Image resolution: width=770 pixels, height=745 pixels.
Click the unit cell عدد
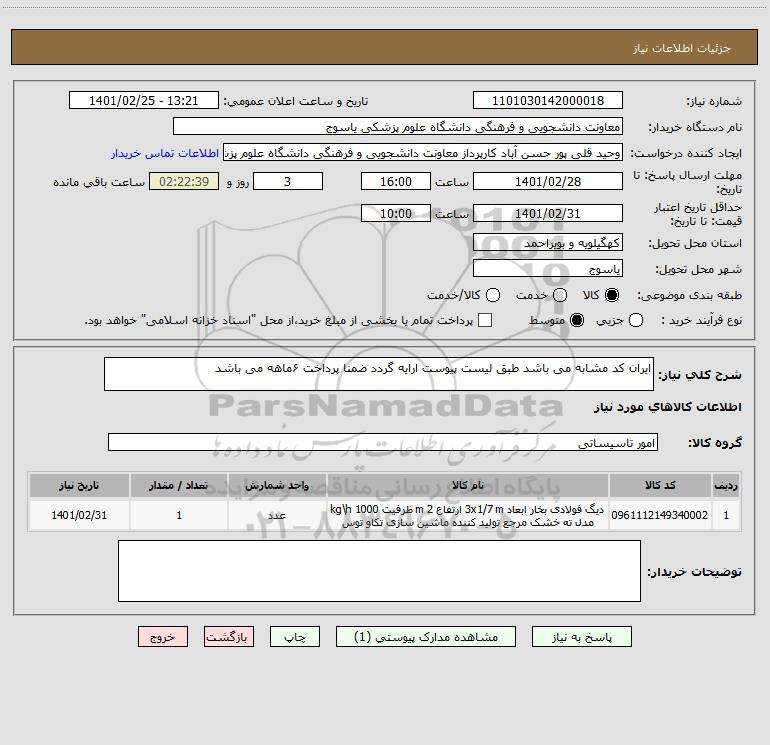277,515
